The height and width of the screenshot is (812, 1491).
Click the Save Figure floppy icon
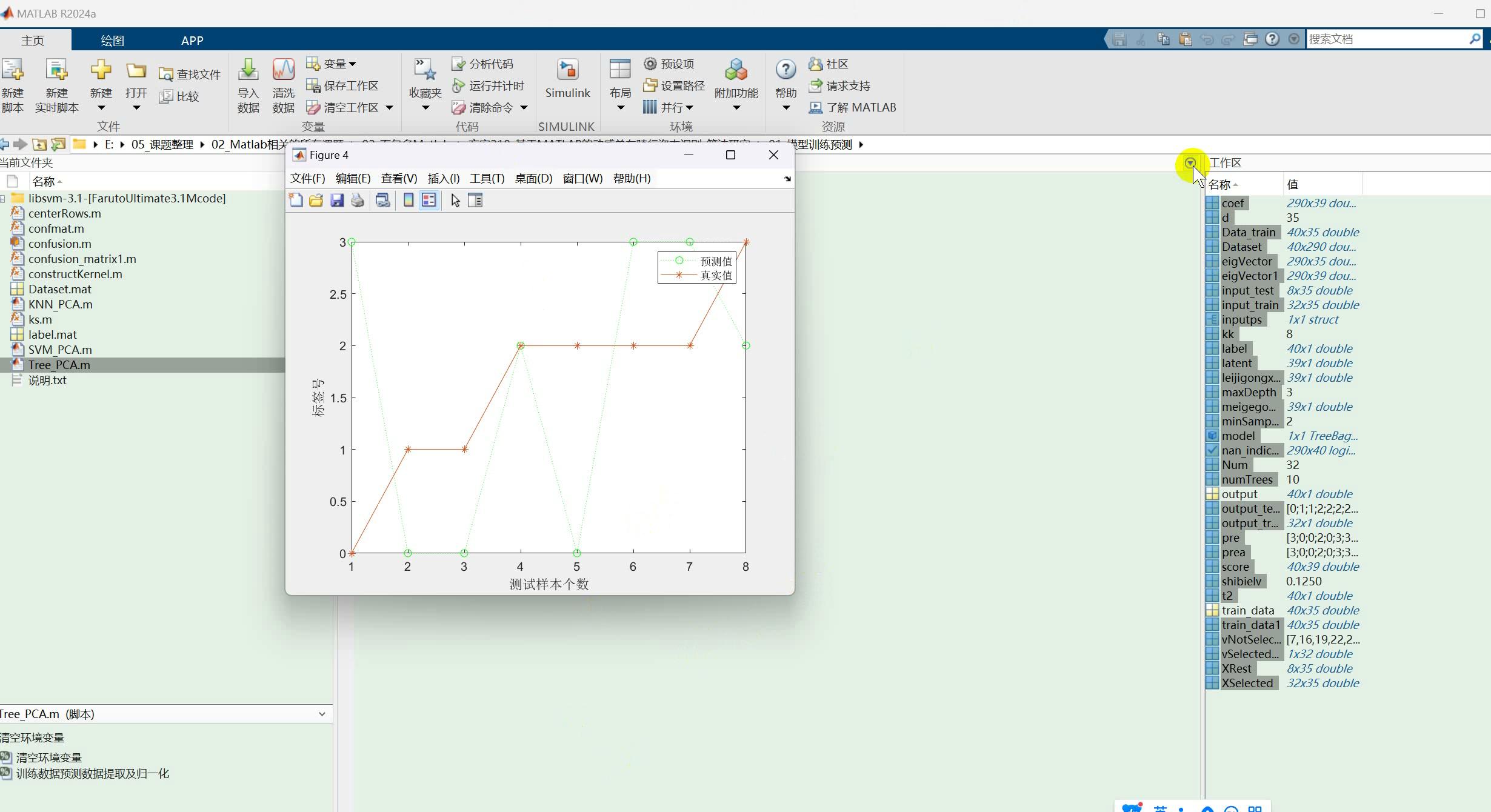coord(337,201)
